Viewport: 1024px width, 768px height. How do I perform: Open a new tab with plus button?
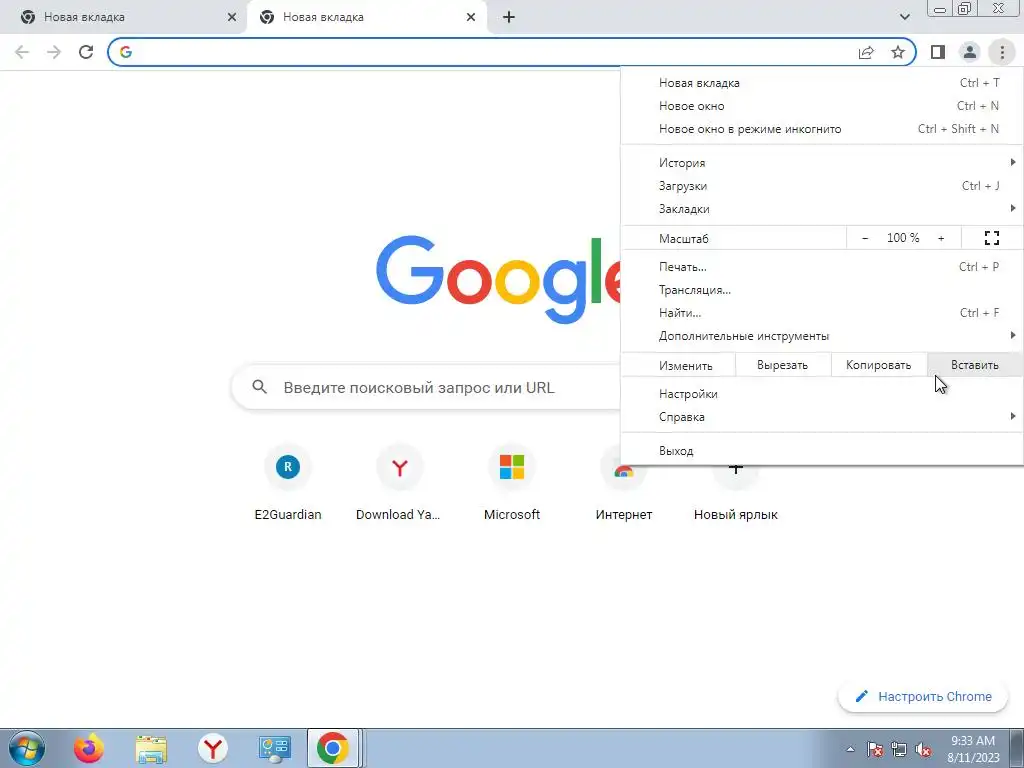(509, 17)
